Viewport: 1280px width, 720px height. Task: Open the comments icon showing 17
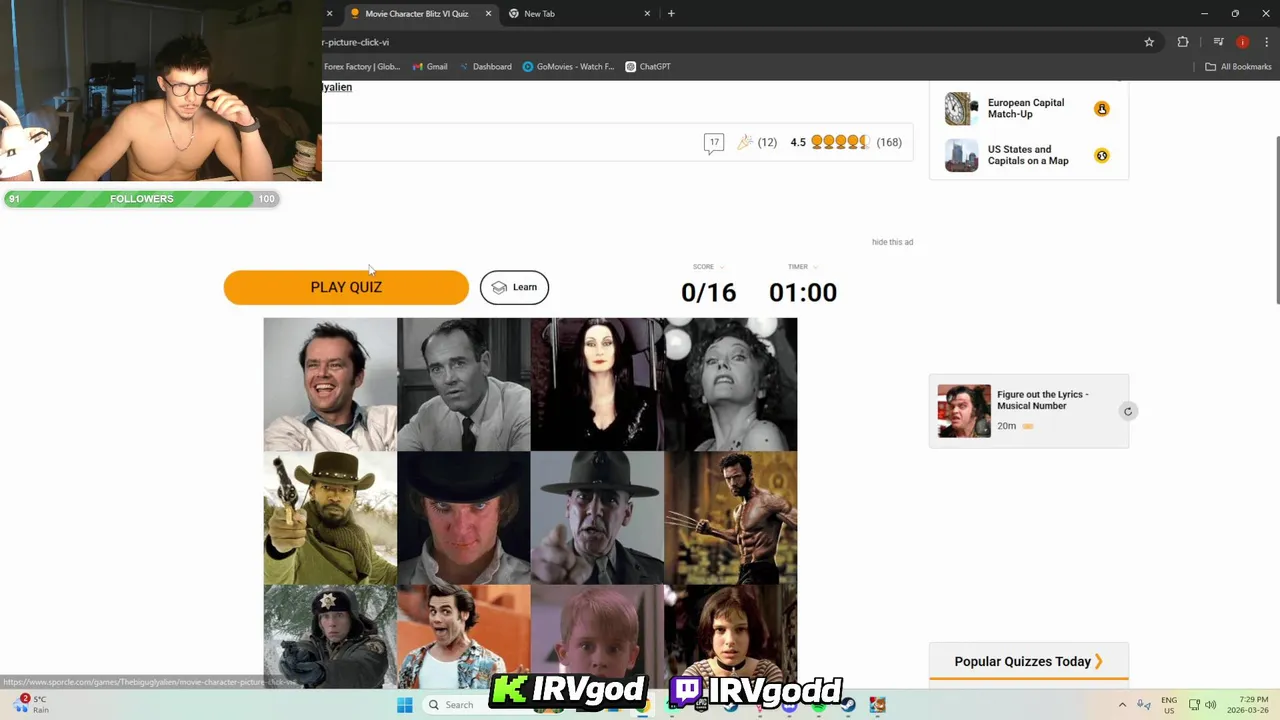[x=714, y=143]
